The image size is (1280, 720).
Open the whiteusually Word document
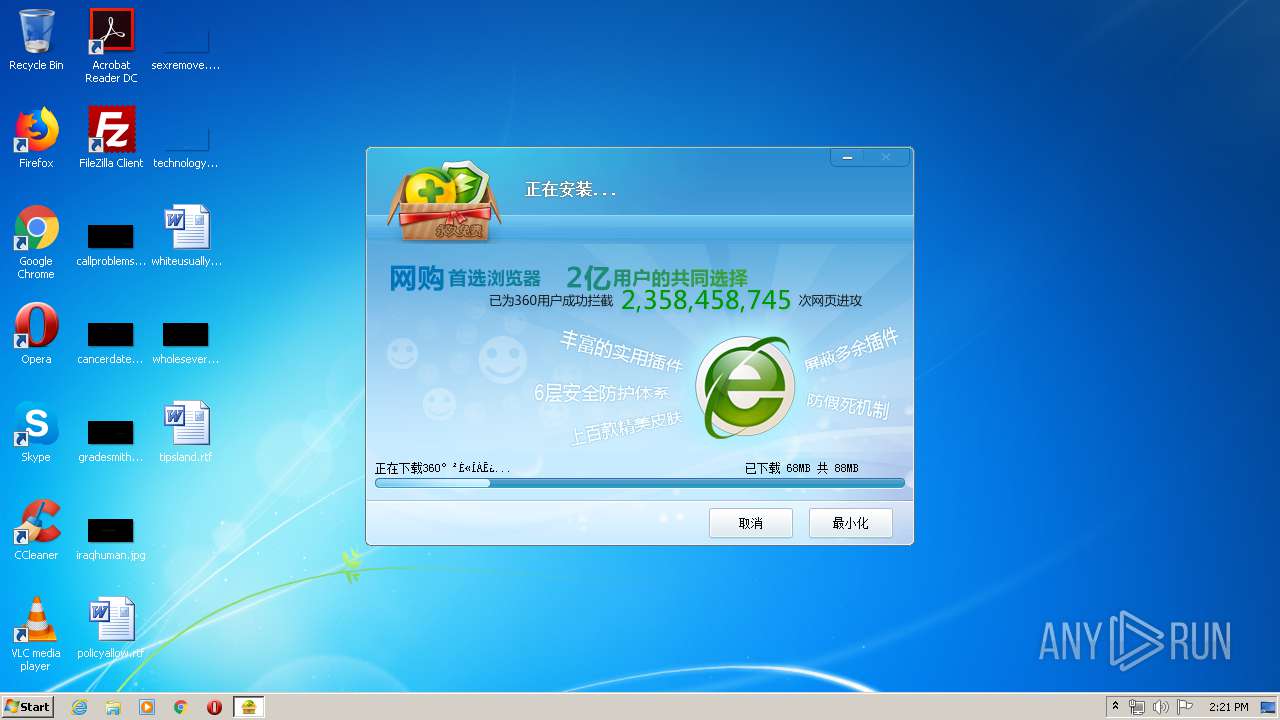[186, 236]
